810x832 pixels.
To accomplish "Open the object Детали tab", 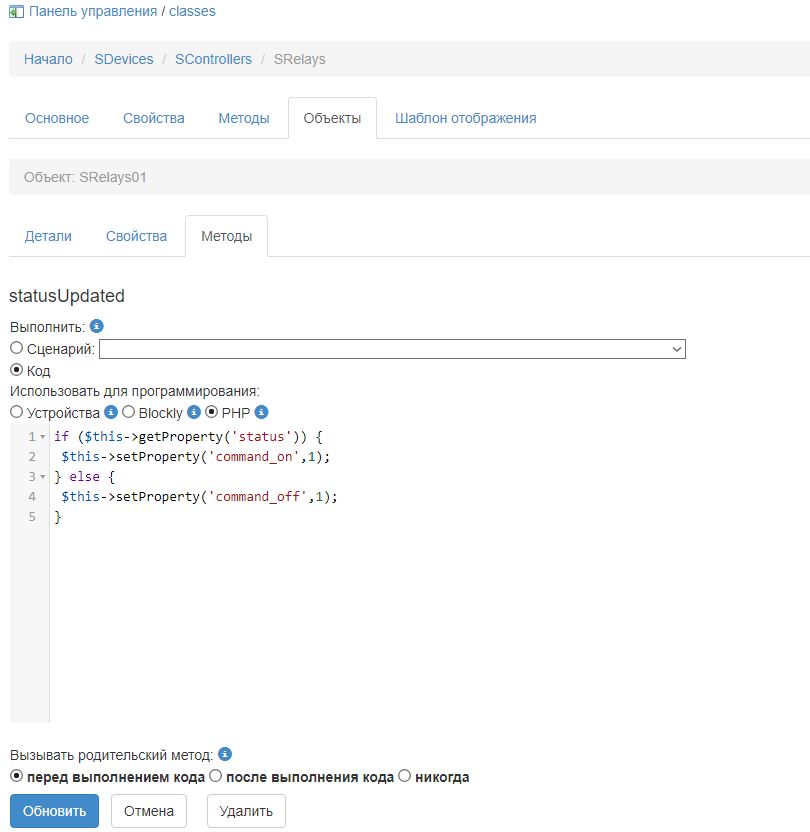I will click(x=48, y=236).
